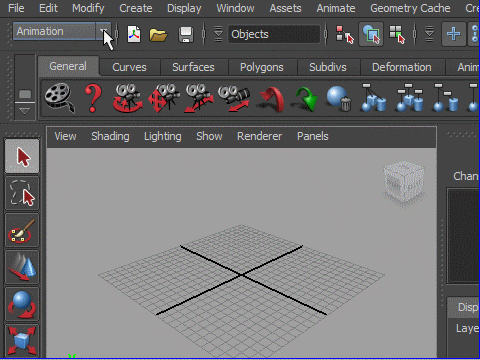Activate the Paint Selection tool
The image size is (480, 360).
22,231
